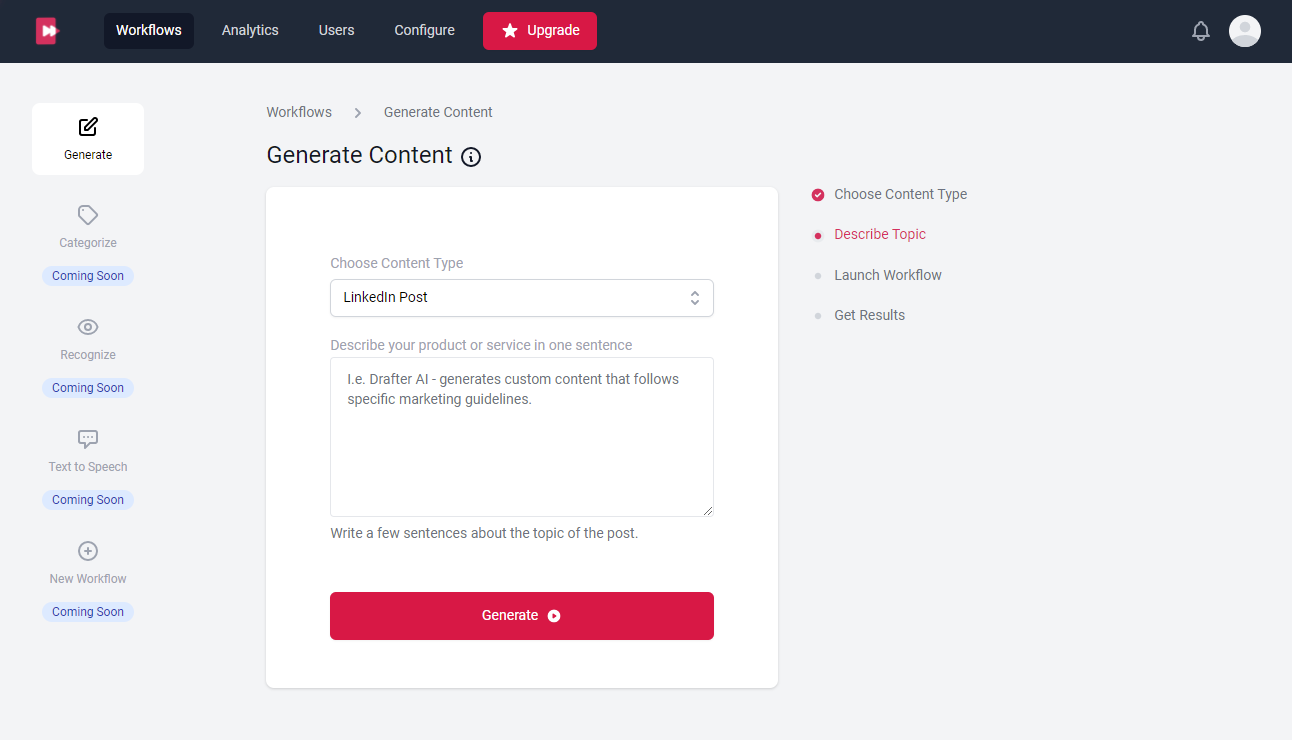1292x740 pixels.
Task: Switch to the Analytics tab
Action: (249, 30)
